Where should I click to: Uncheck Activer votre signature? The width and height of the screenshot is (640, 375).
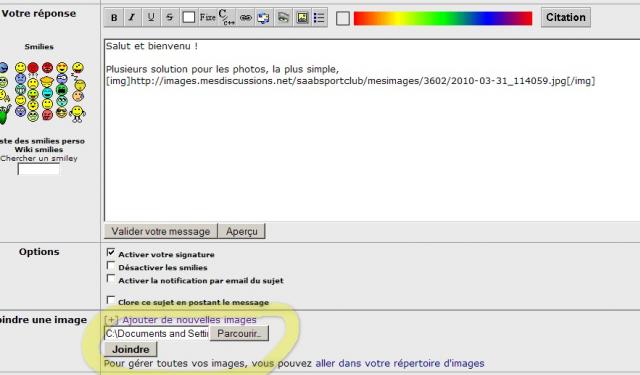111,252
